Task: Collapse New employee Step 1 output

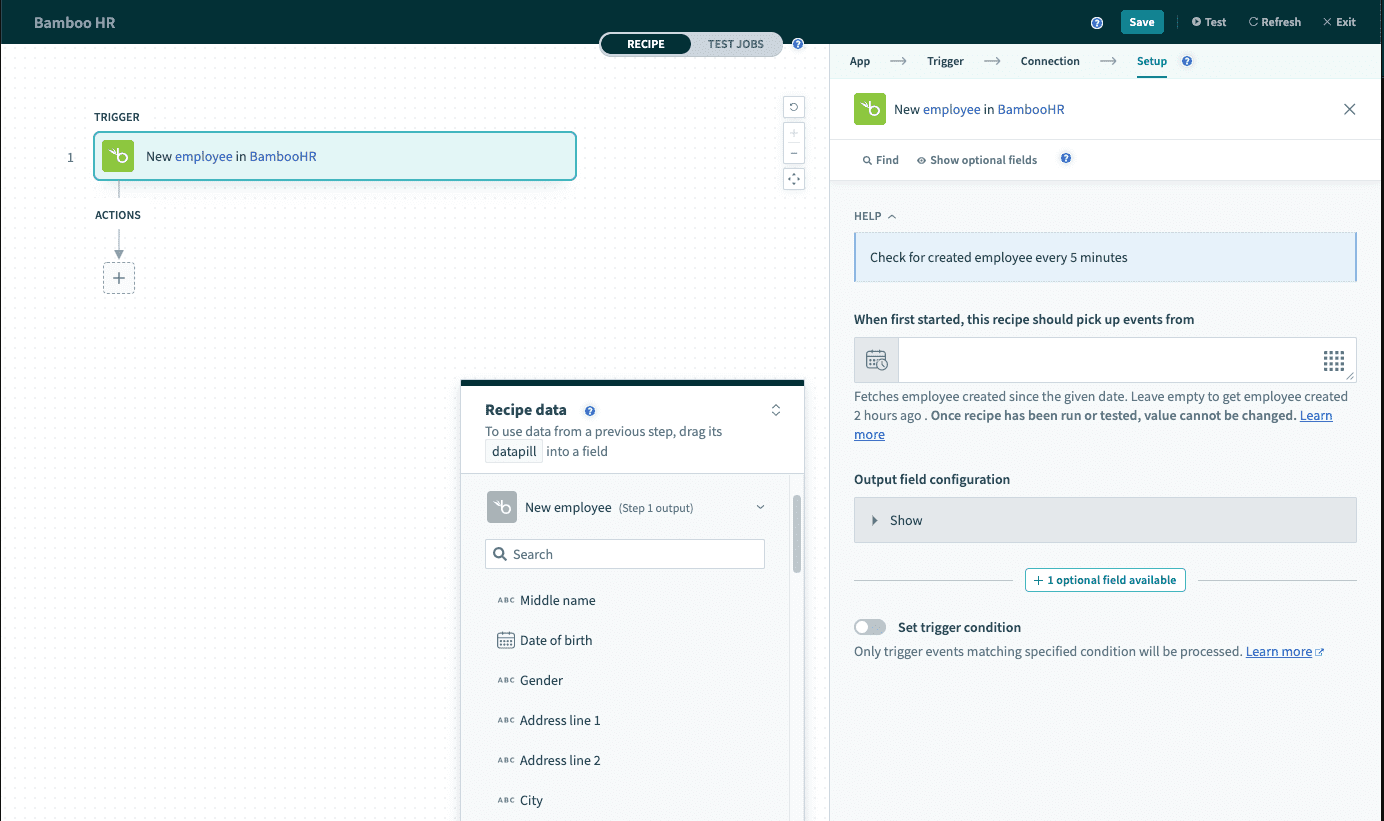Action: tap(760, 507)
